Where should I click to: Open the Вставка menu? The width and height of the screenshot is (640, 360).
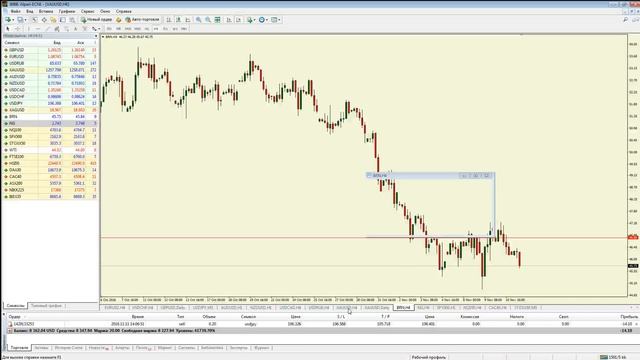pyautogui.click(x=46, y=11)
